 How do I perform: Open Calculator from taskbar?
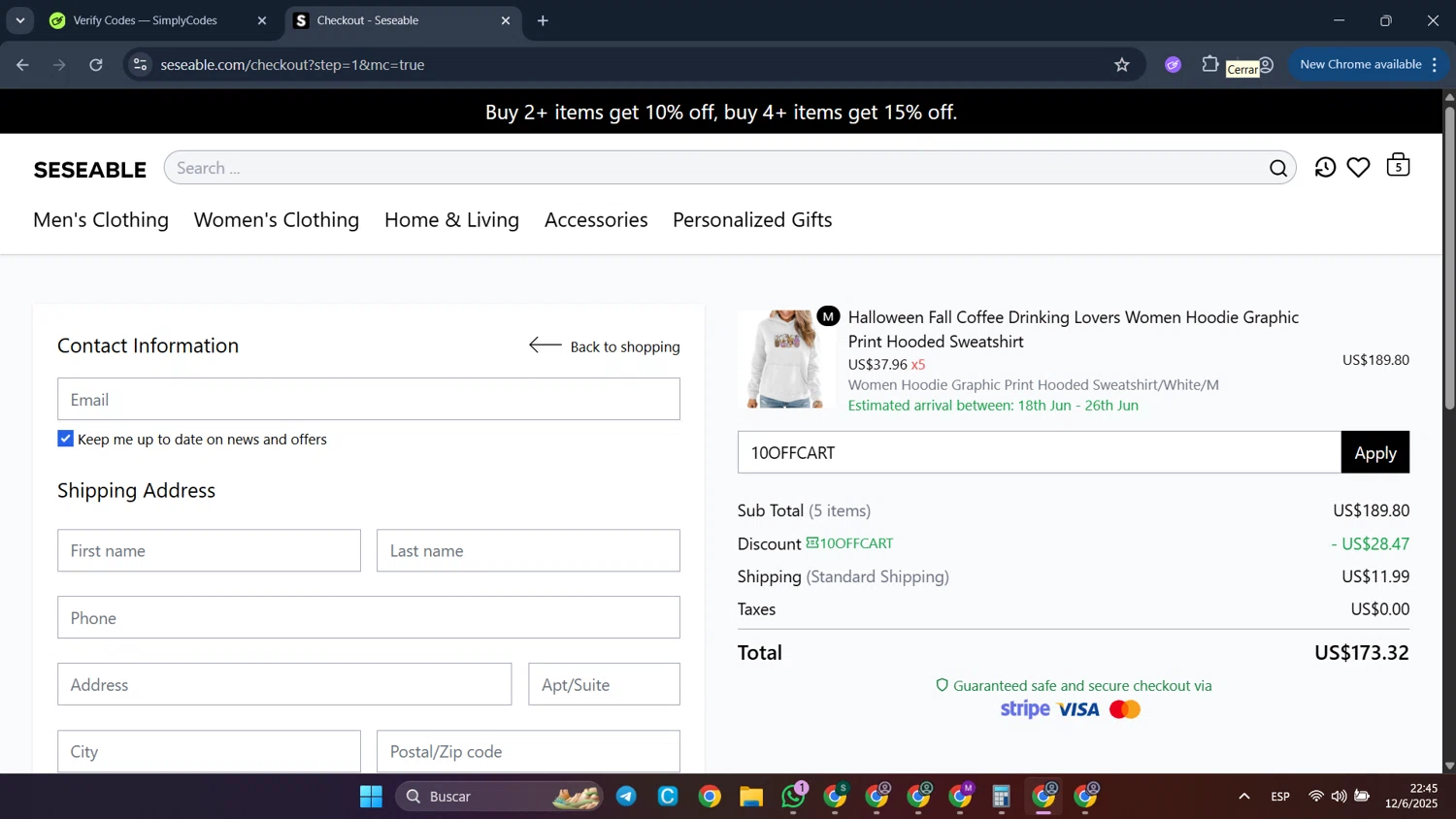(1002, 797)
